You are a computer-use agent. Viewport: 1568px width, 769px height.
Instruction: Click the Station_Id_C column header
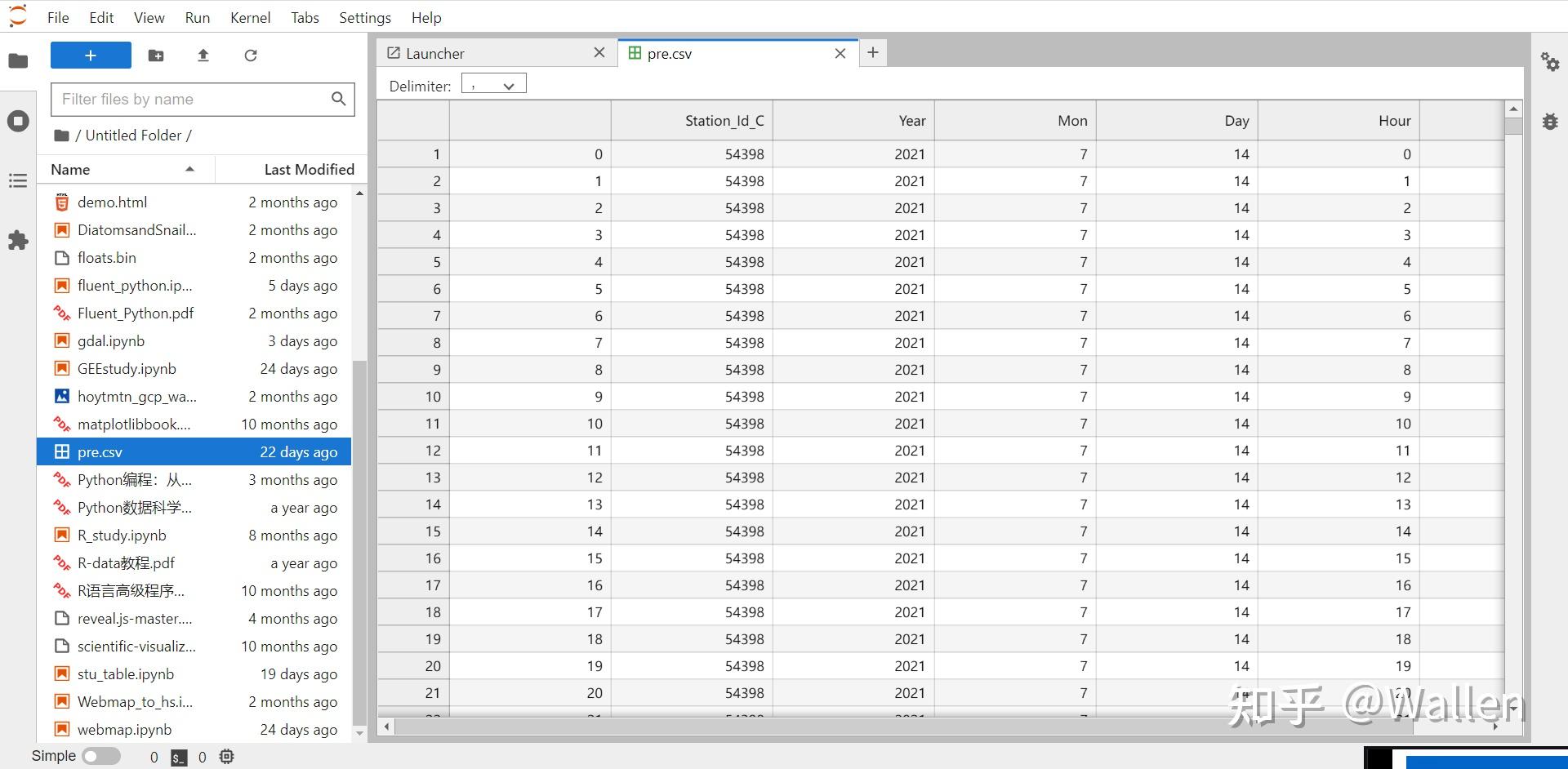692,121
